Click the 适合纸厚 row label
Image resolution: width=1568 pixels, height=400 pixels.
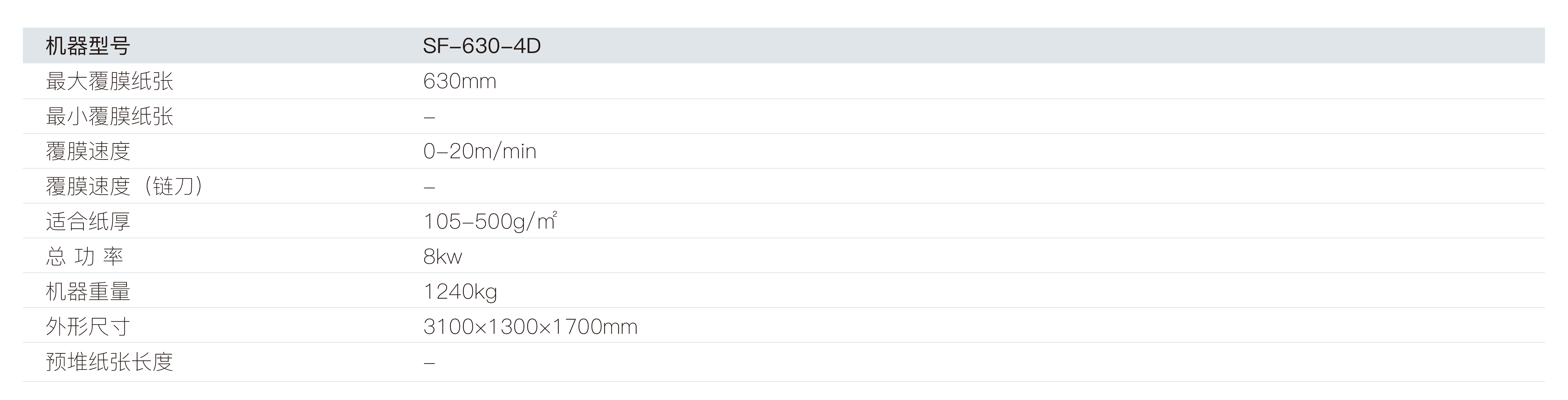pyautogui.click(x=88, y=221)
